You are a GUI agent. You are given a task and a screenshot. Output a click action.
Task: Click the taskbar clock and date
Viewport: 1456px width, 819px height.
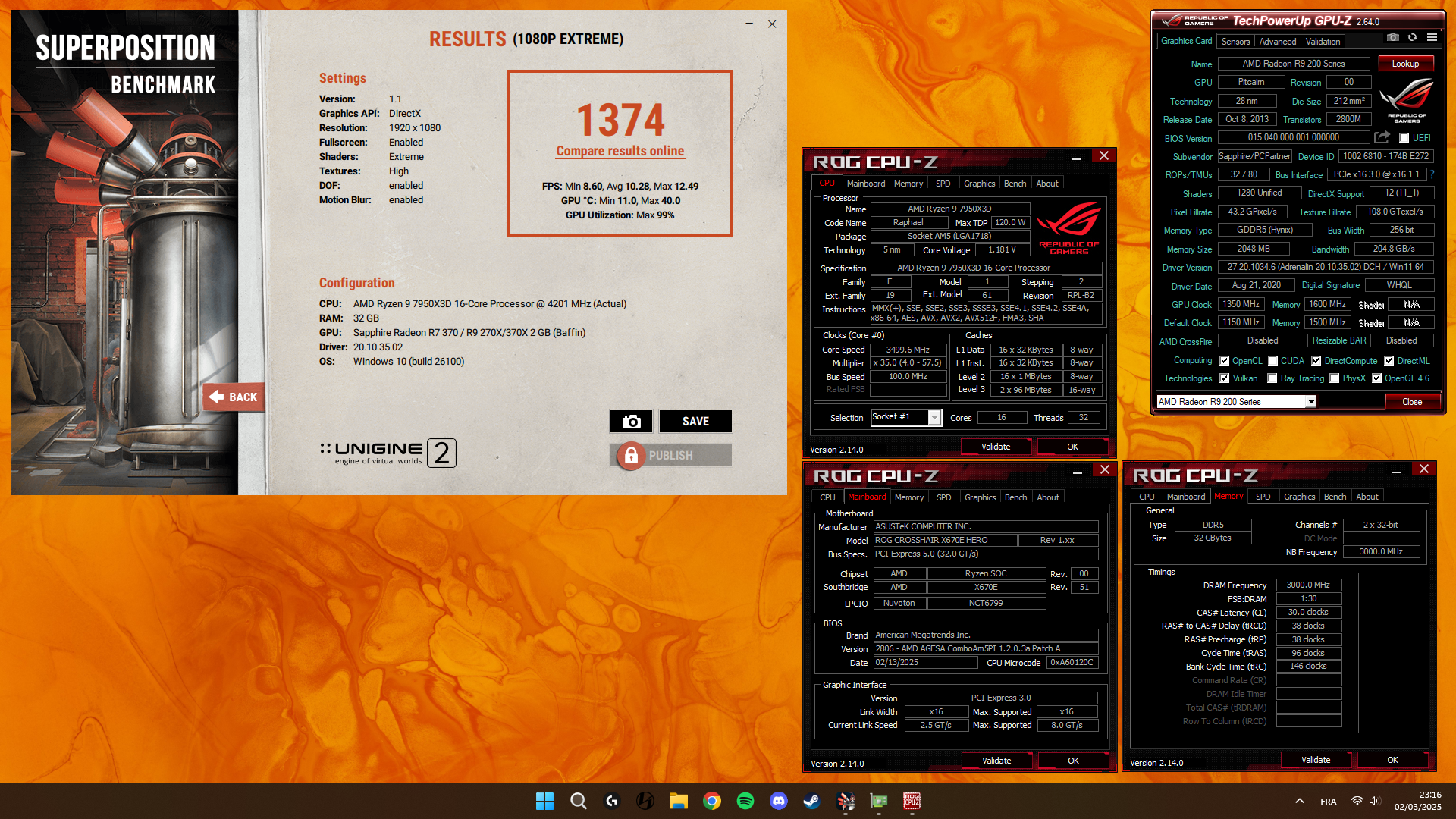coord(1417,801)
